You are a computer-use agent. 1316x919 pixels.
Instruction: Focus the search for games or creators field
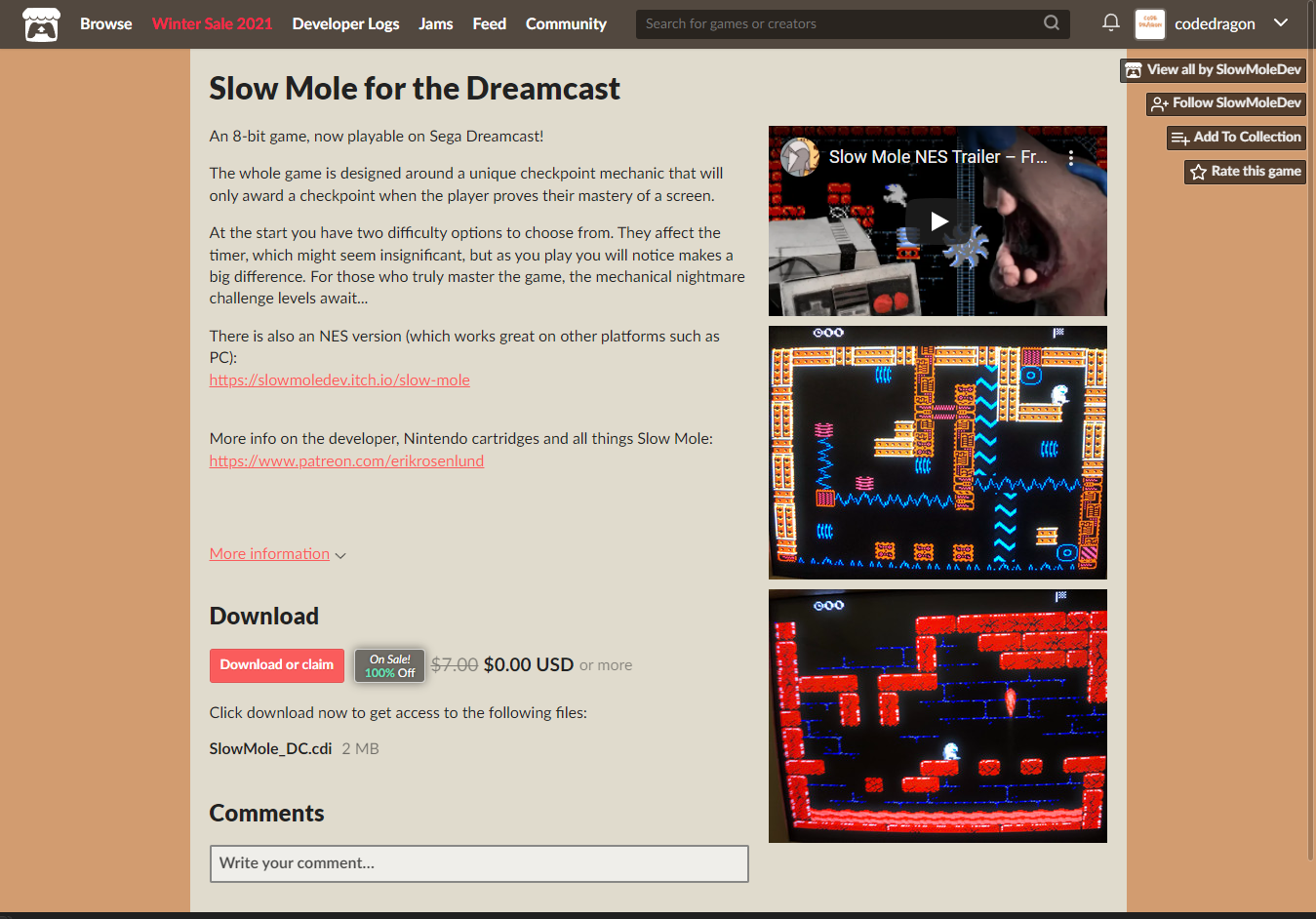click(x=853, y=23)
